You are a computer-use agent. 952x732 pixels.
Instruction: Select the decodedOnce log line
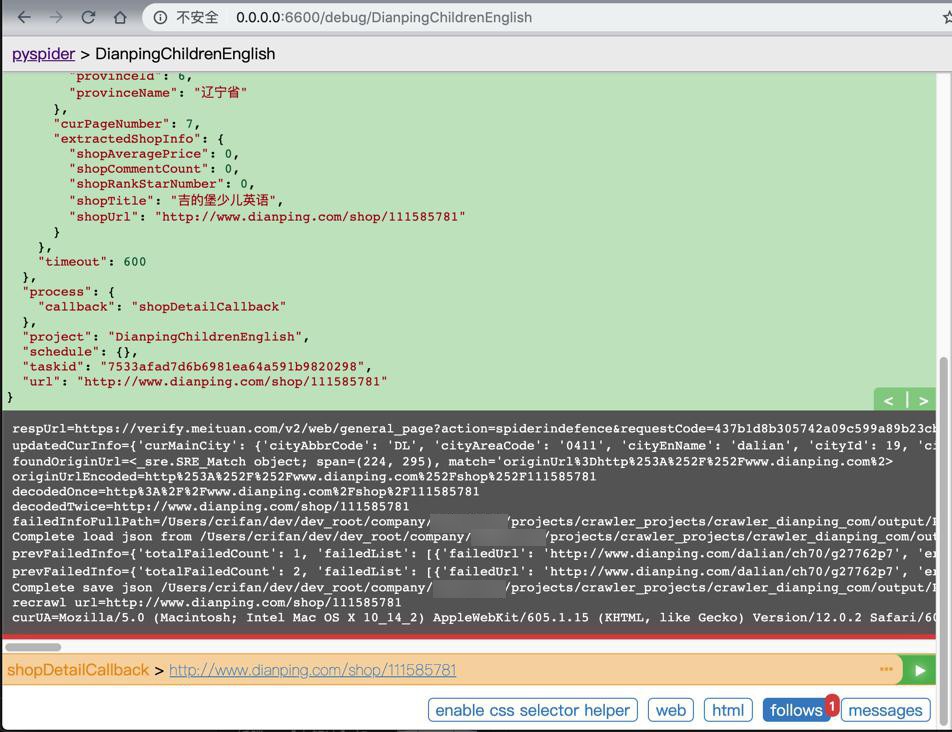pyautogui.click(x=245, y=492)
